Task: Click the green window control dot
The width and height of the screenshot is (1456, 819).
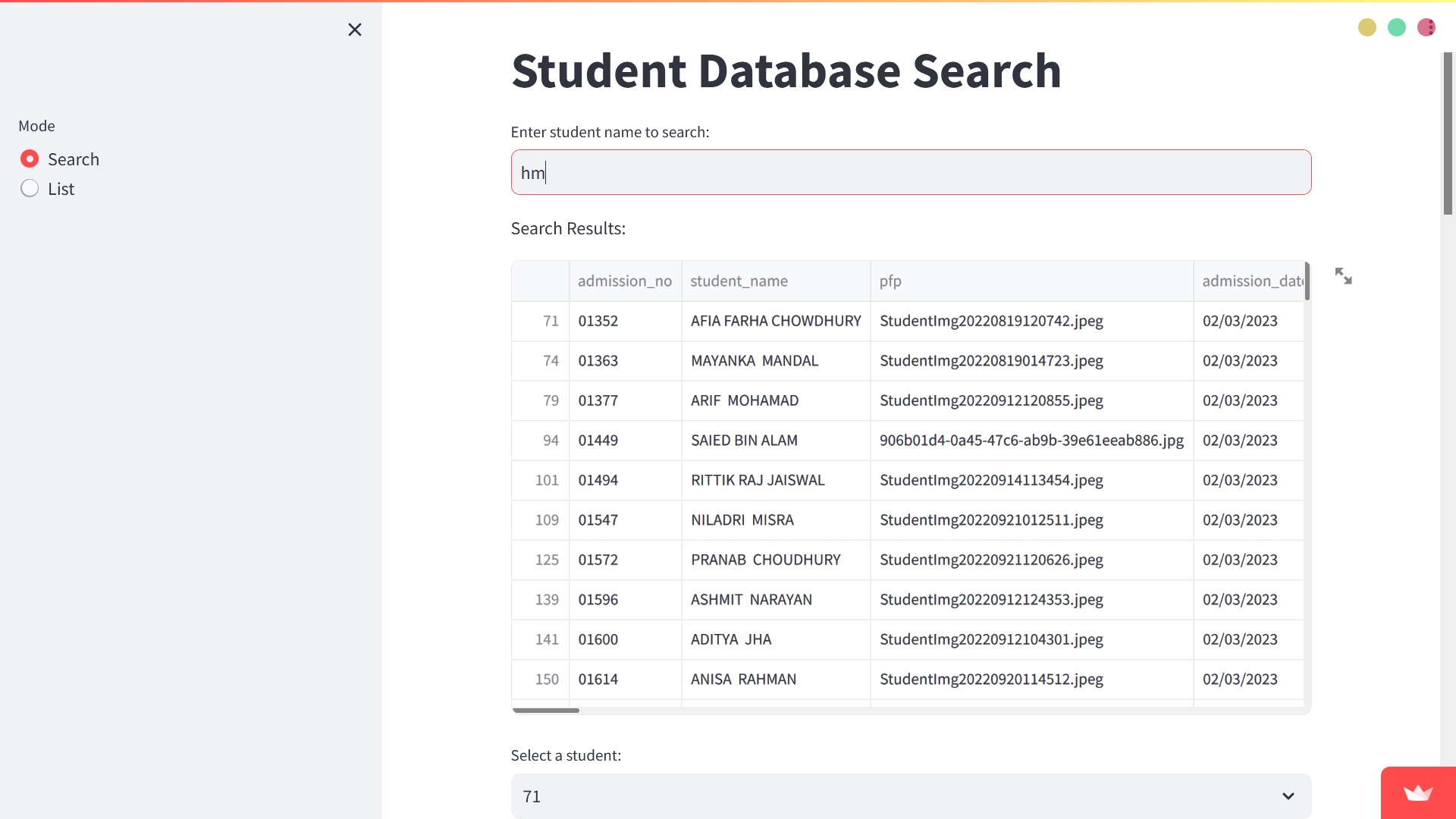Action: pos(1396,27)
